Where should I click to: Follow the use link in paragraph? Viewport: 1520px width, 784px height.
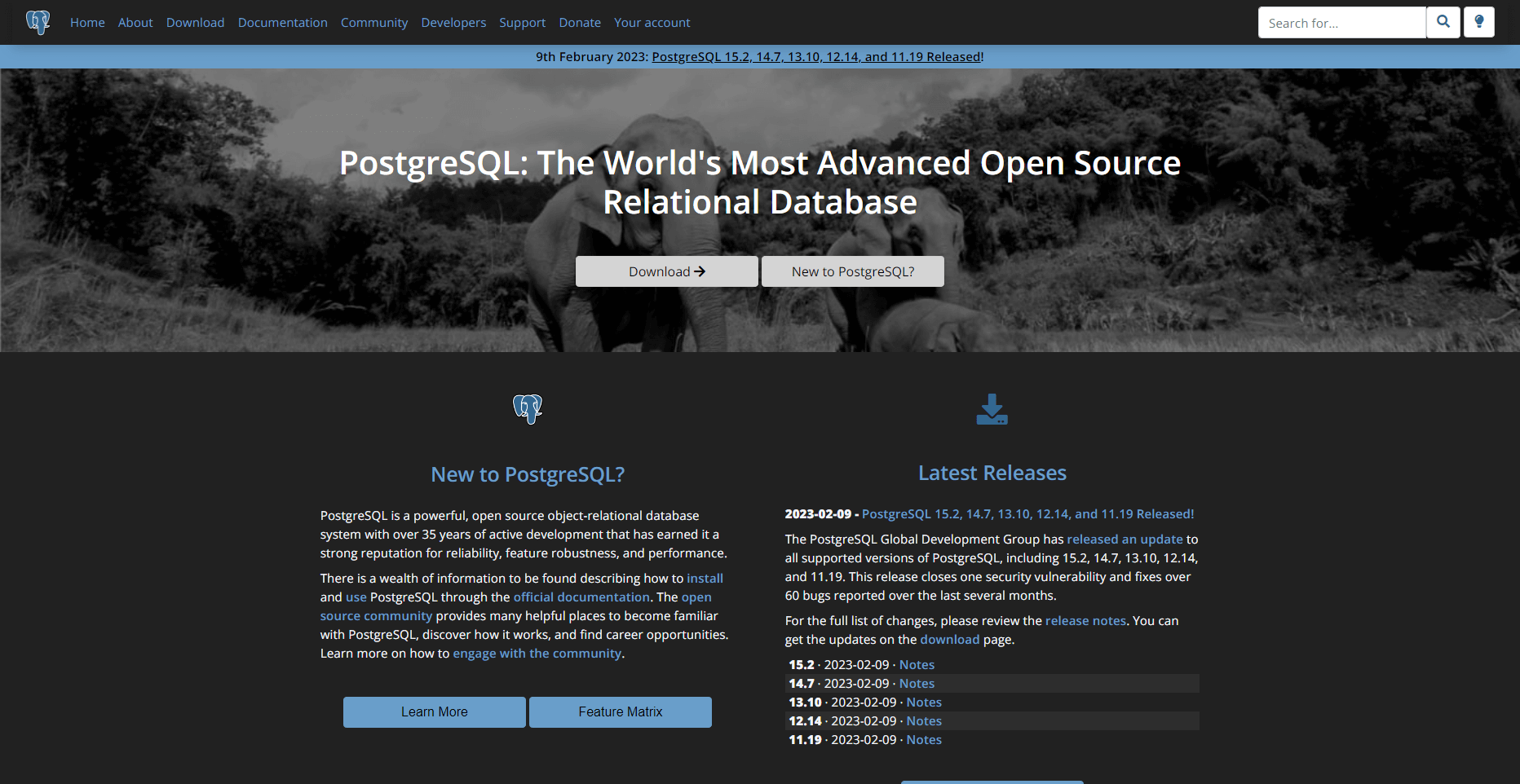pos(356,597)
